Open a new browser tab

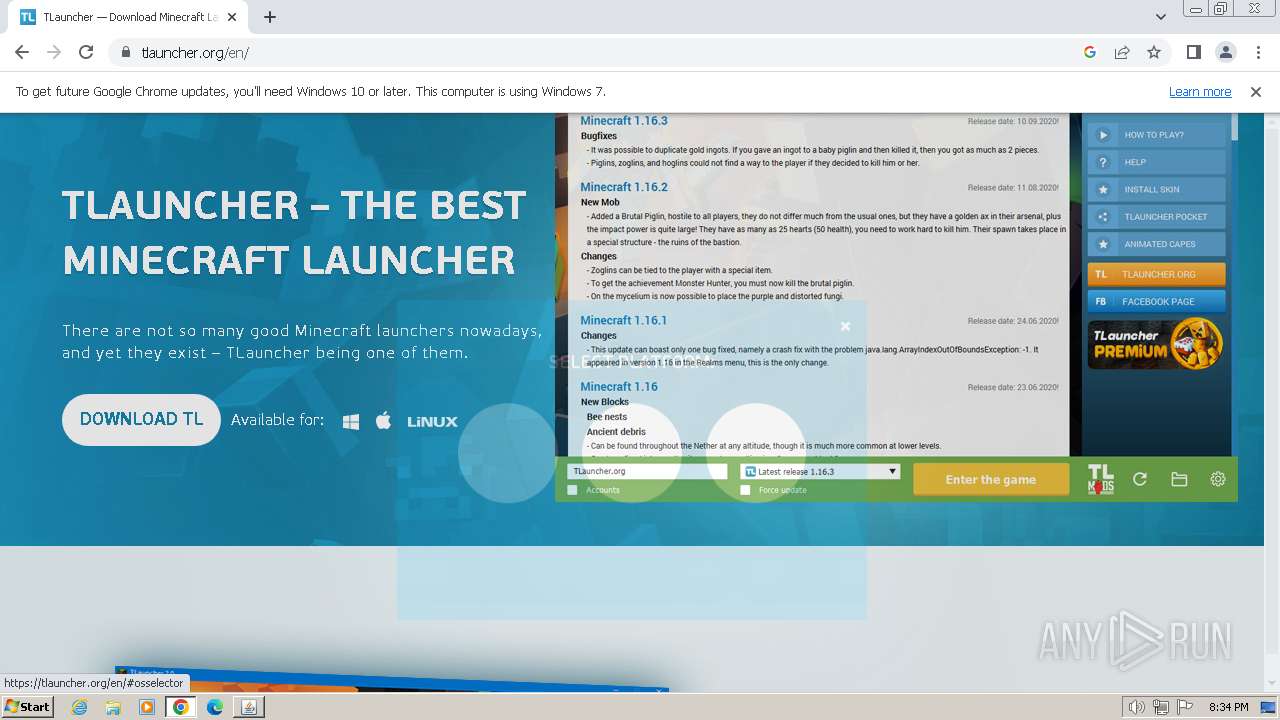point(270,17)
